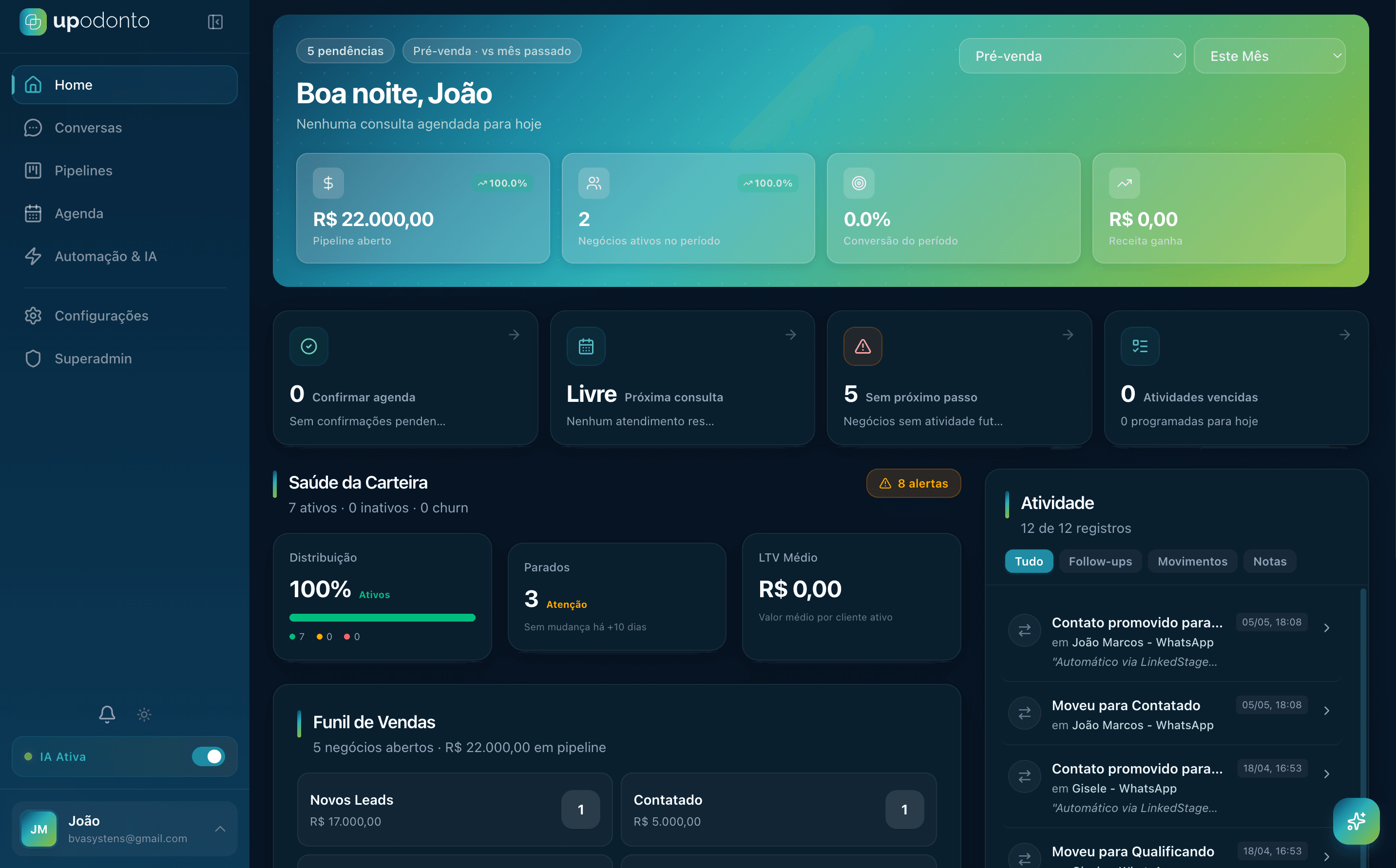Image resolution: width=1396 pixels, height=868 pixels.
Task: Click the Superadmin shield icon
Action: click(x=33, y=359)
